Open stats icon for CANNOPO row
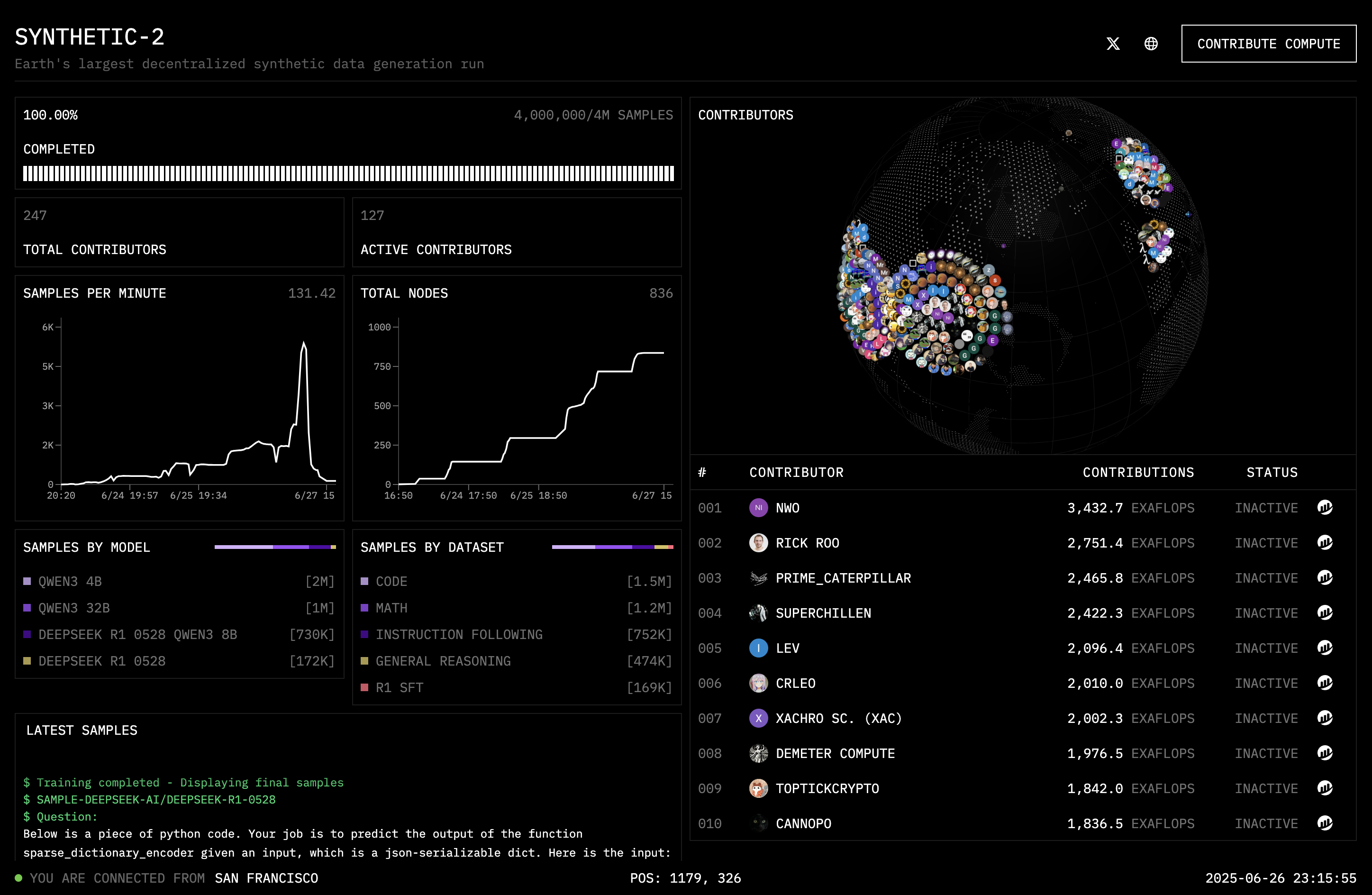Image resolution: width=1372 pixels, height=895 pixels. 1325,823
